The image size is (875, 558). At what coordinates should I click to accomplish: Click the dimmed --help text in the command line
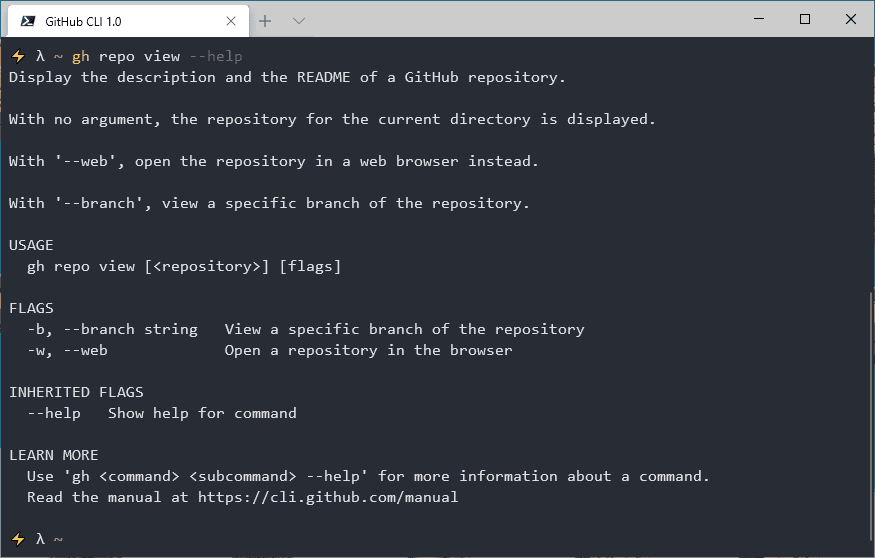click(x=216, y=56)
